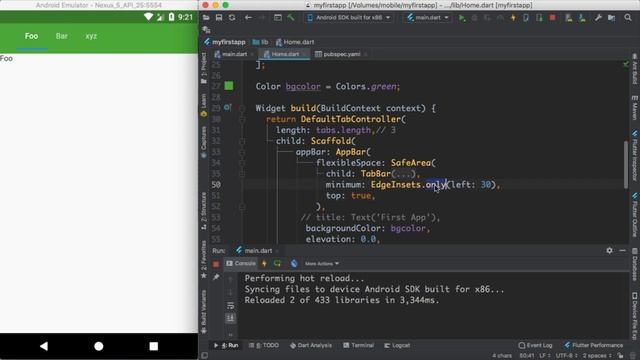
Task: Select the Bar tab in the emulator app
Action: click(x=62, y=36)
